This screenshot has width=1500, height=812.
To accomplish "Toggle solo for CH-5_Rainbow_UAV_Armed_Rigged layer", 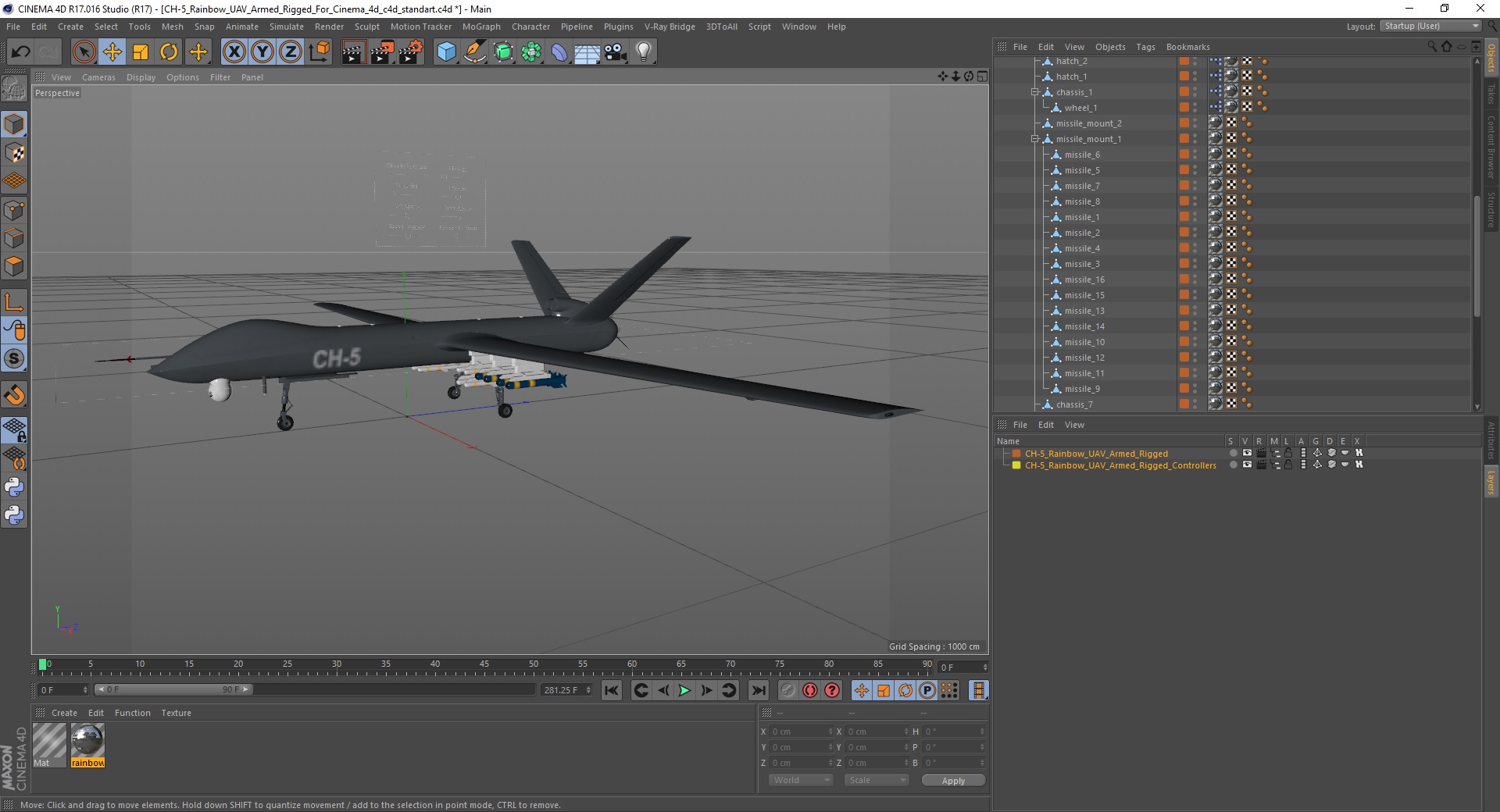I will coord(1233,453).
